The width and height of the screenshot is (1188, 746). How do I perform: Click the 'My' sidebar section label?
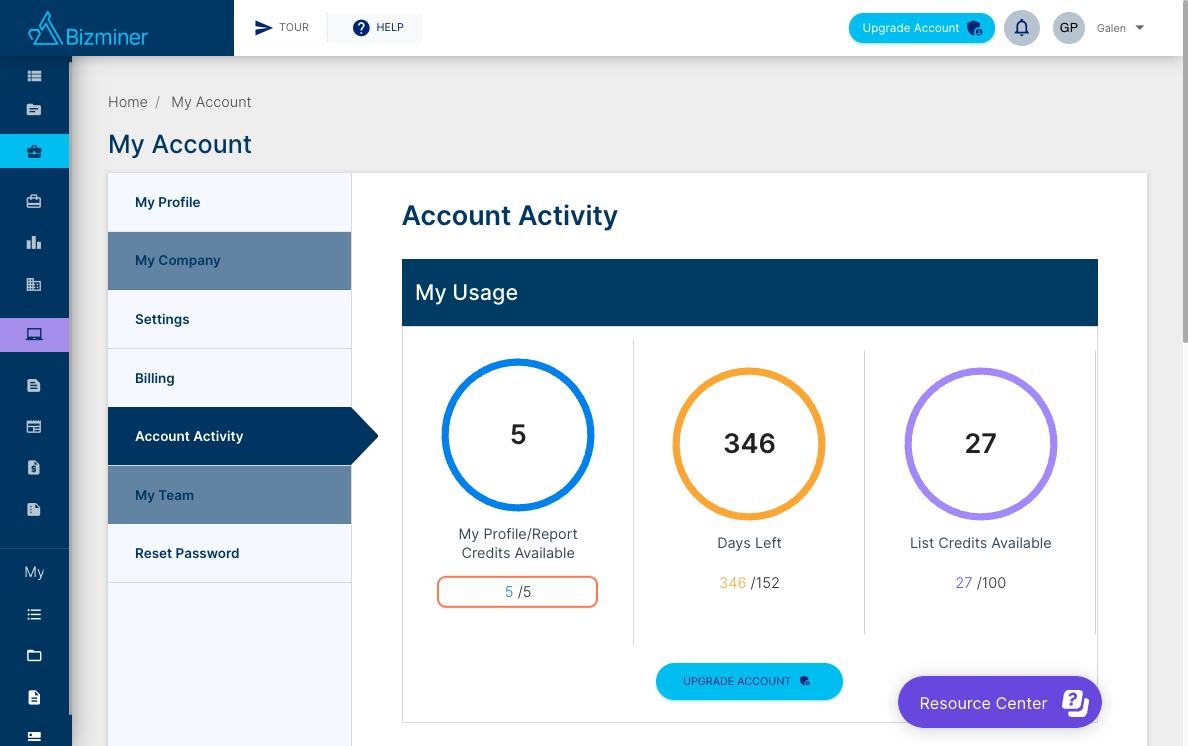(34, 573)
